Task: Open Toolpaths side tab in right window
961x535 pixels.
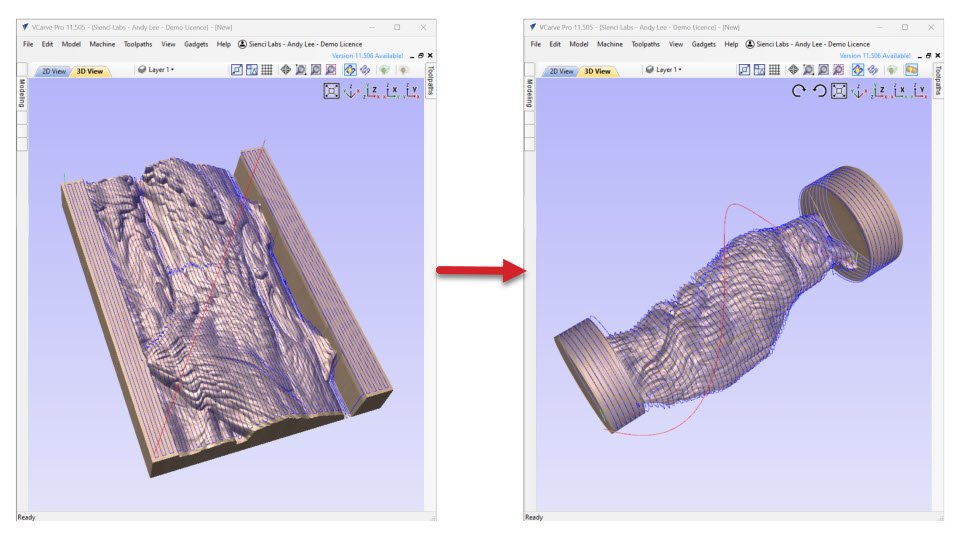Action: pyautogui.click(x=938, y=81)
